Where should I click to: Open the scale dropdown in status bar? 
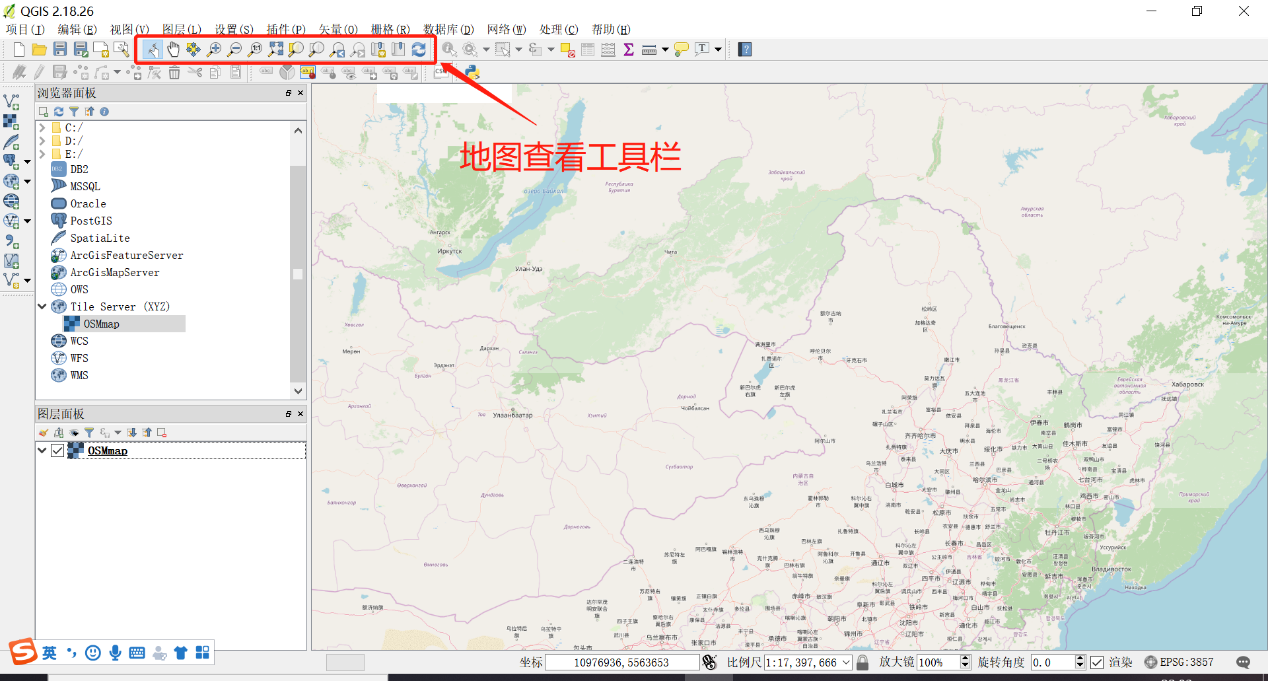[x=845, y=661]
